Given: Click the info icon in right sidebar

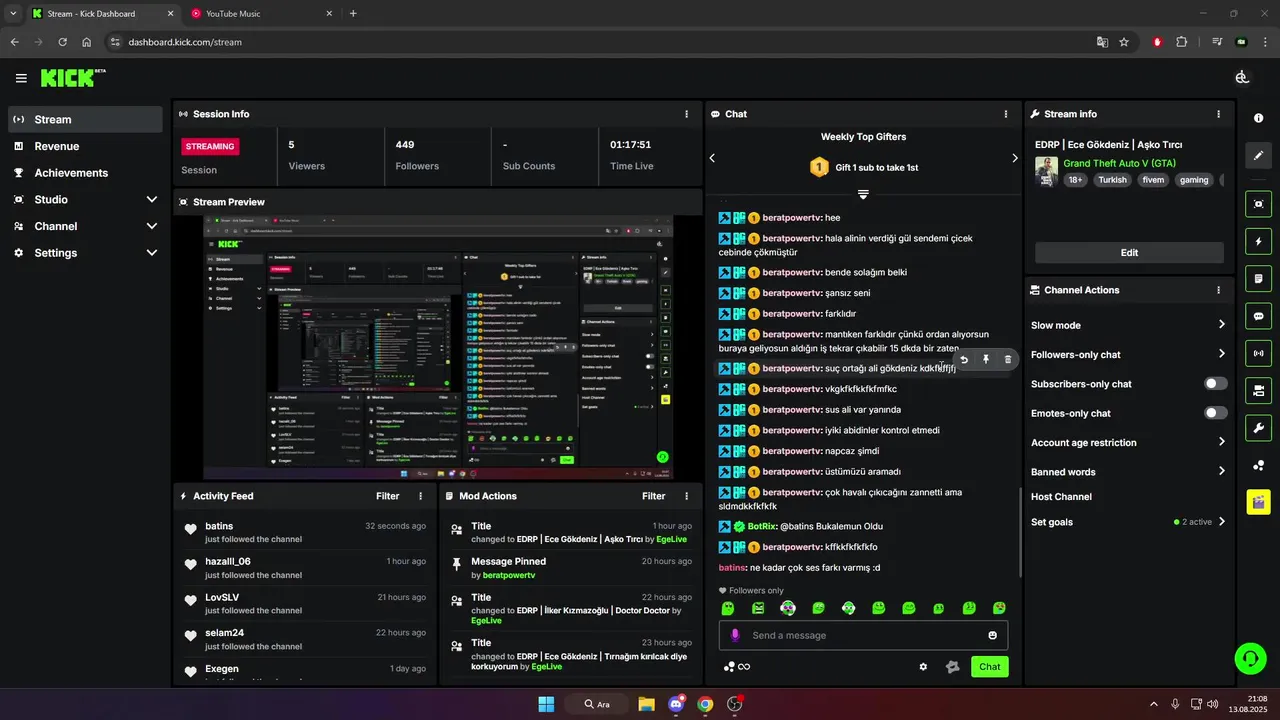Looking at the screenshot, I should click(1258, 118).
